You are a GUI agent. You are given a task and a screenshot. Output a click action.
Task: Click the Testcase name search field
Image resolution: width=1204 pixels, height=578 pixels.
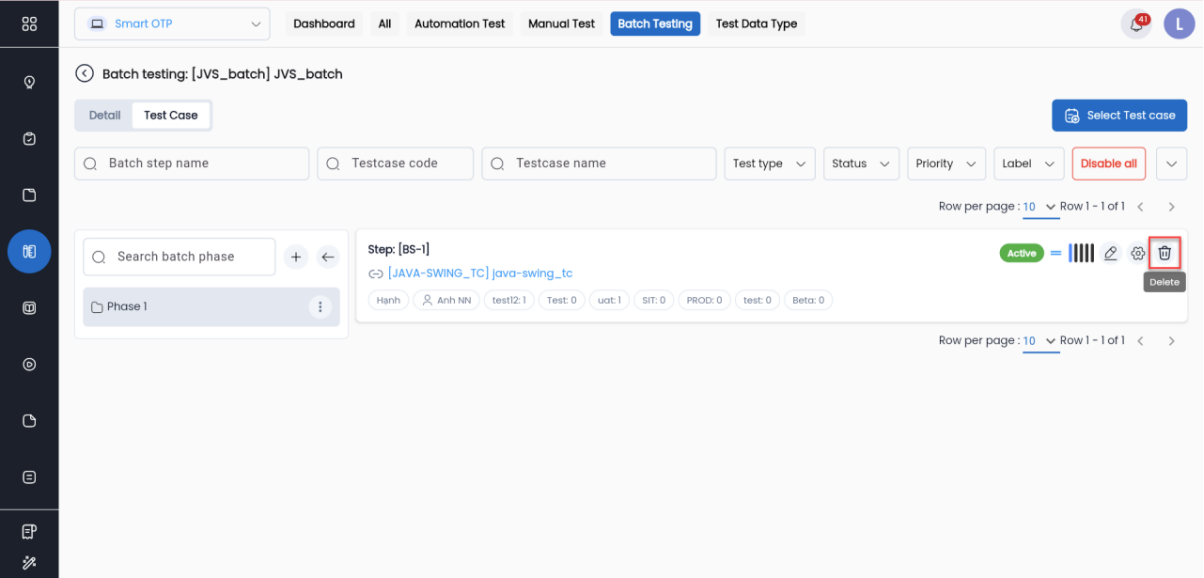(599, 164)
